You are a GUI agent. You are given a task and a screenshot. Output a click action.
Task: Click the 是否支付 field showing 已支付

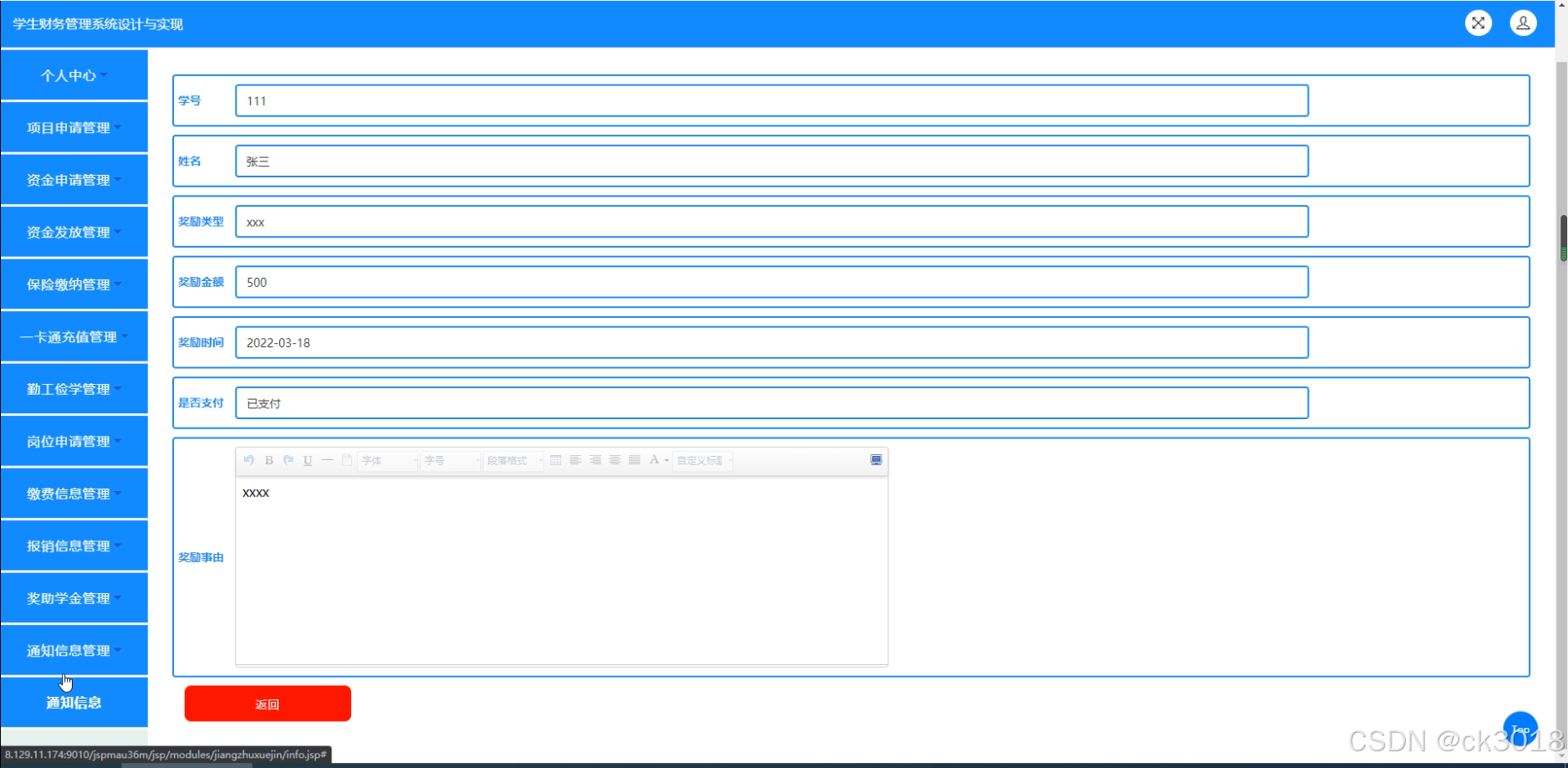point(772,402)
